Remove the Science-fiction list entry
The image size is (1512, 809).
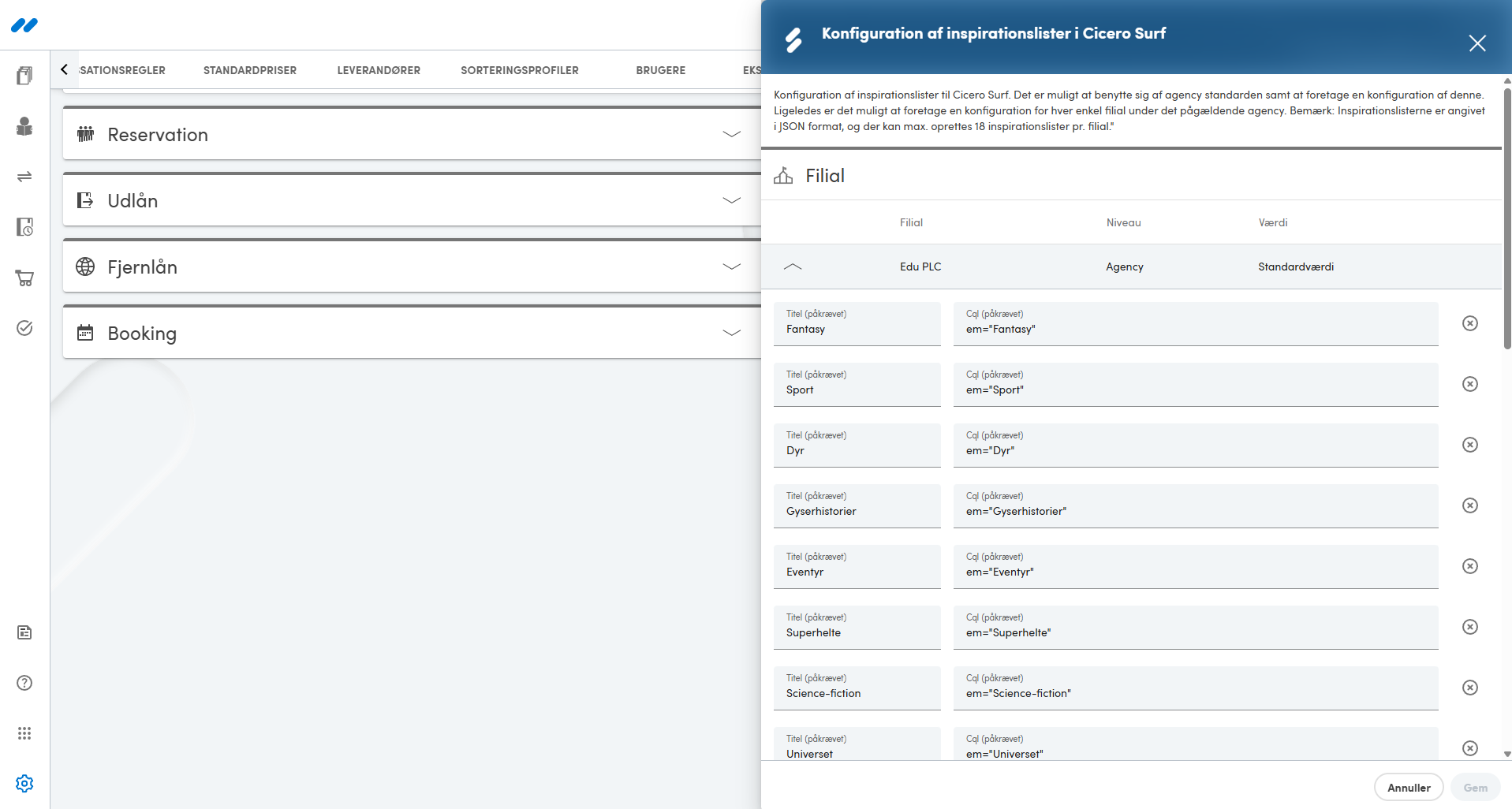tap(1470, 688)
